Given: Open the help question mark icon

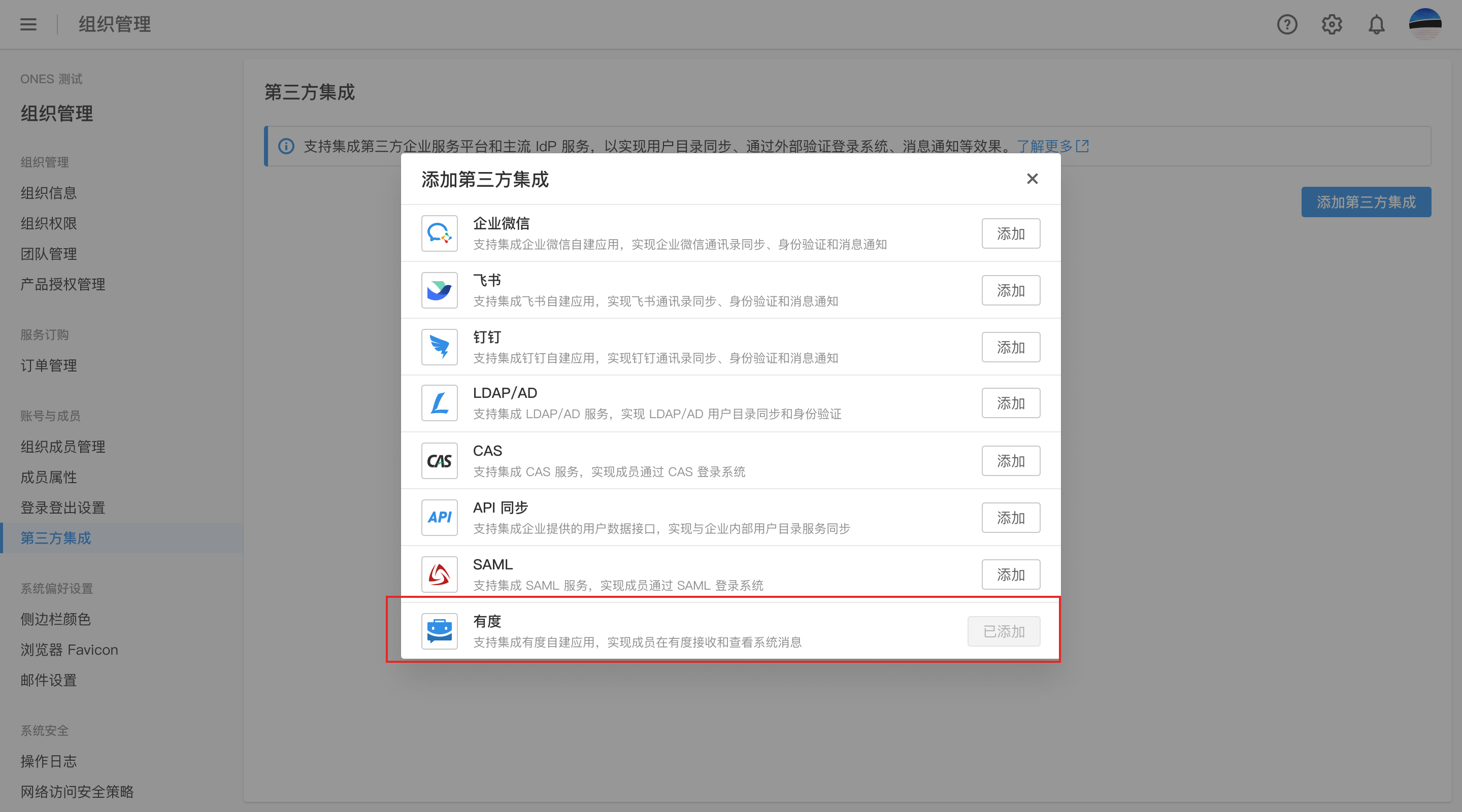Looking at the screenshot, I should point(1287,24).
